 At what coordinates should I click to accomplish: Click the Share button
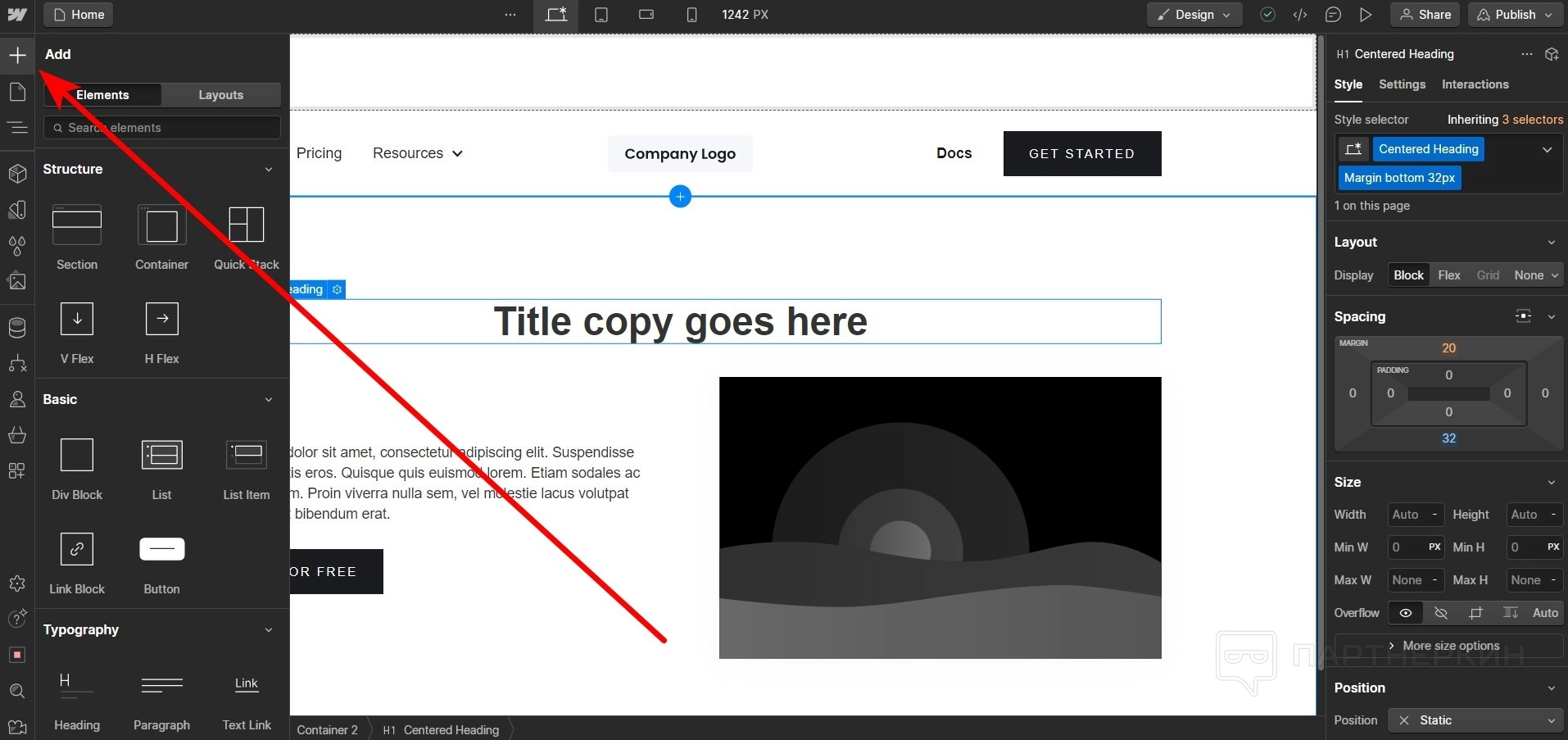pyautogui.click(x=1425, y=15)
